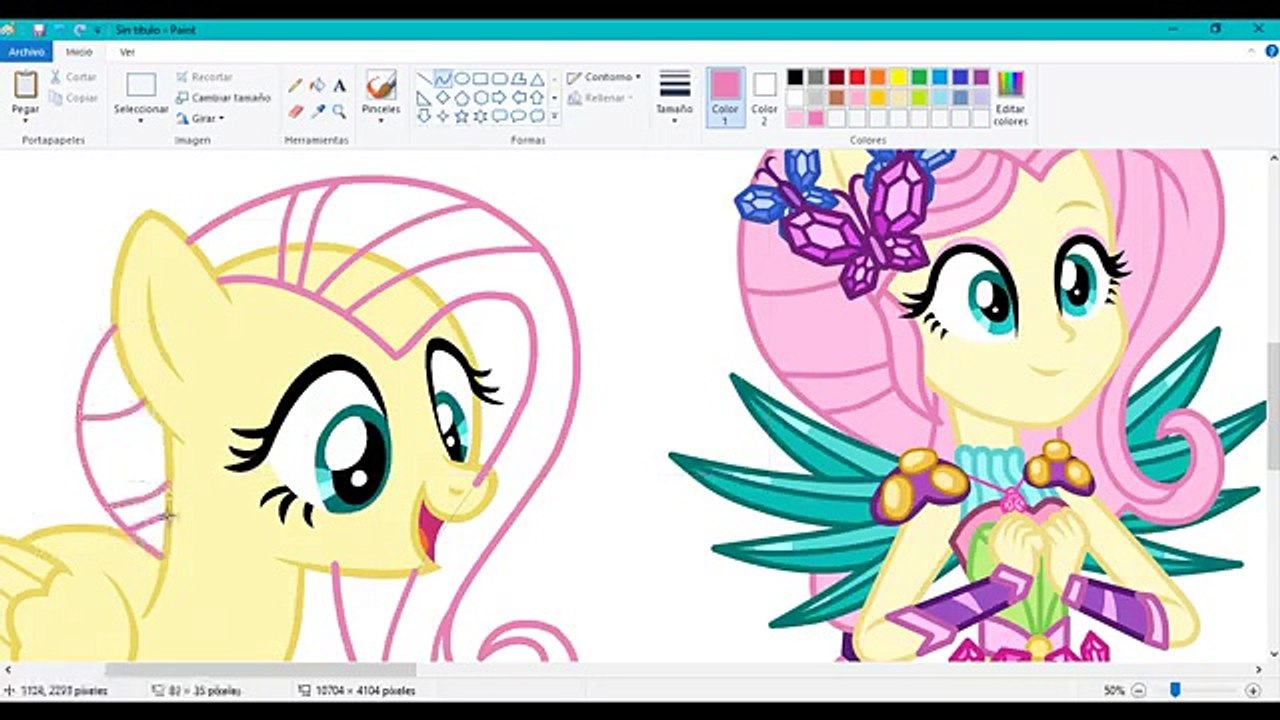
Task: Choose the Triangle shape
Action: point(537,79)
